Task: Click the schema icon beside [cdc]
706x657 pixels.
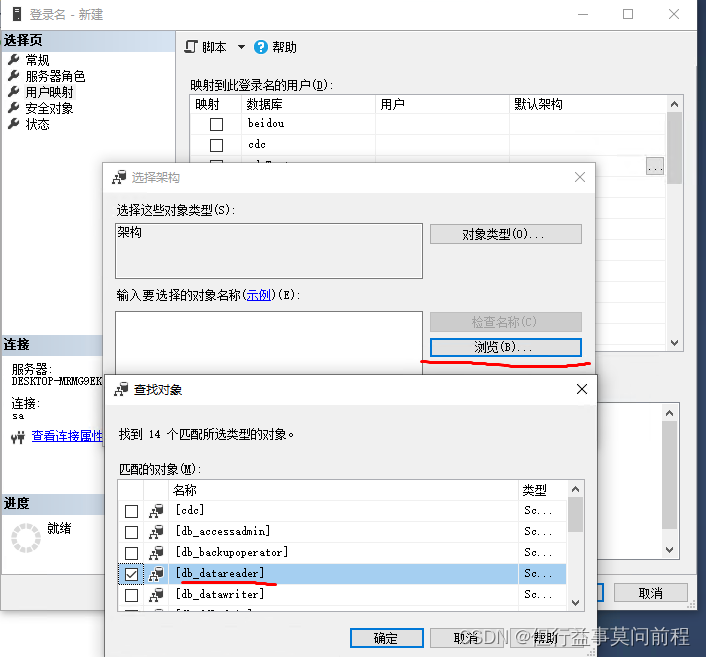Action: tap(156, 511)
